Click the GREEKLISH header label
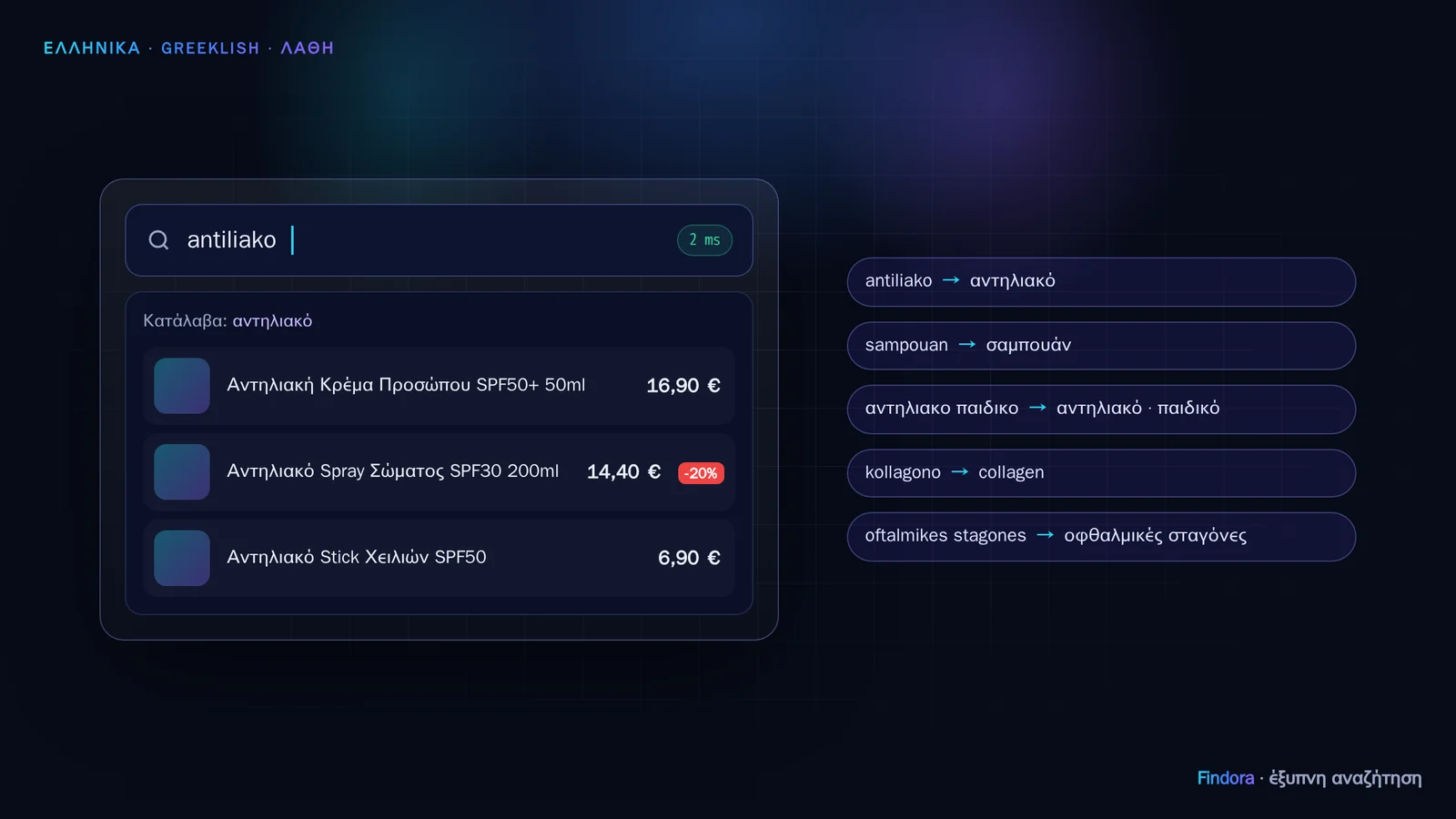Viewport: 1456px width, 819px height. [x=210, y=48]
